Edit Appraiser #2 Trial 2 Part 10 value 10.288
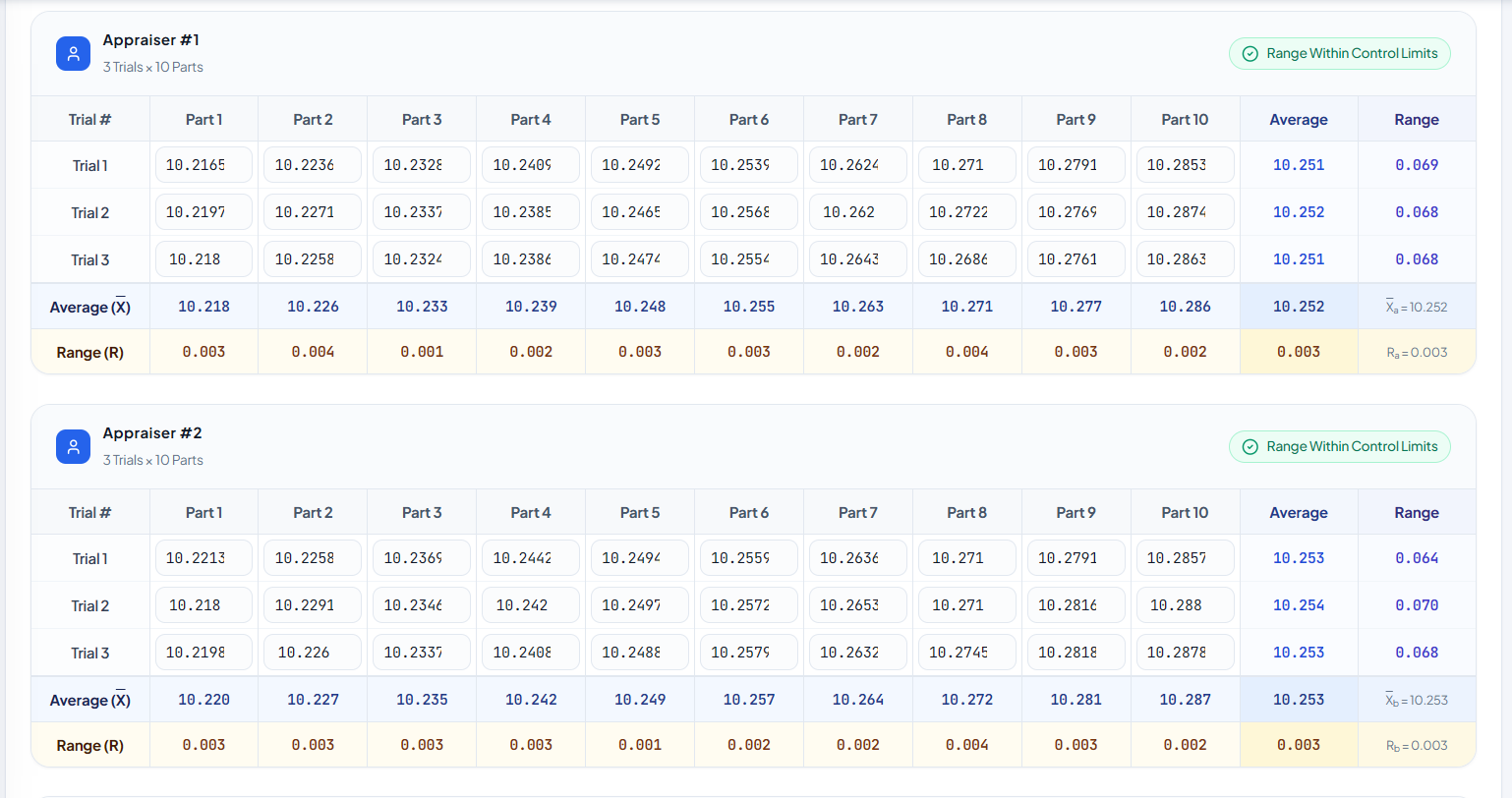The image size is (1512, 798). (x=1185, y=605)
